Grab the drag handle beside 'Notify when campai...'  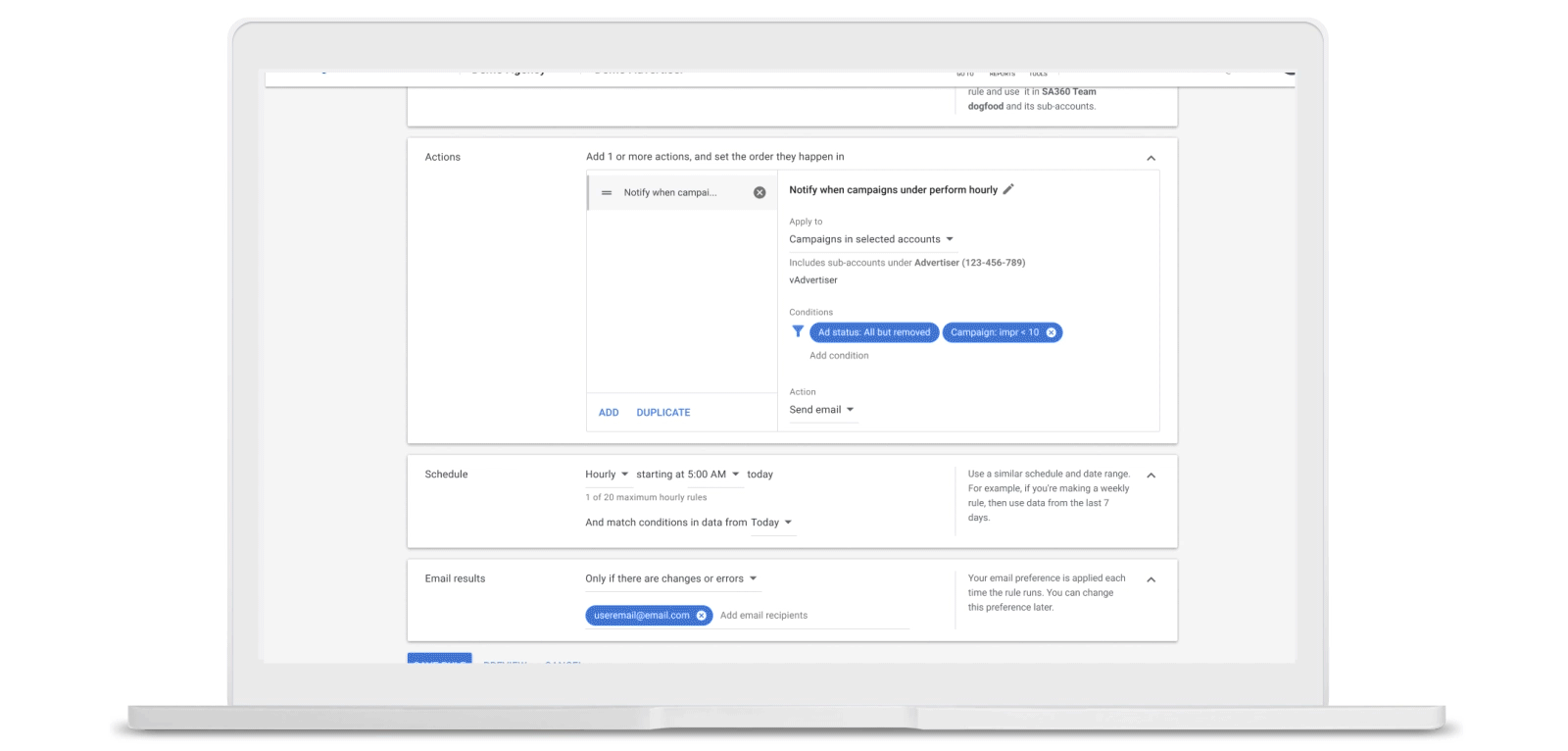tap(607, 193)
